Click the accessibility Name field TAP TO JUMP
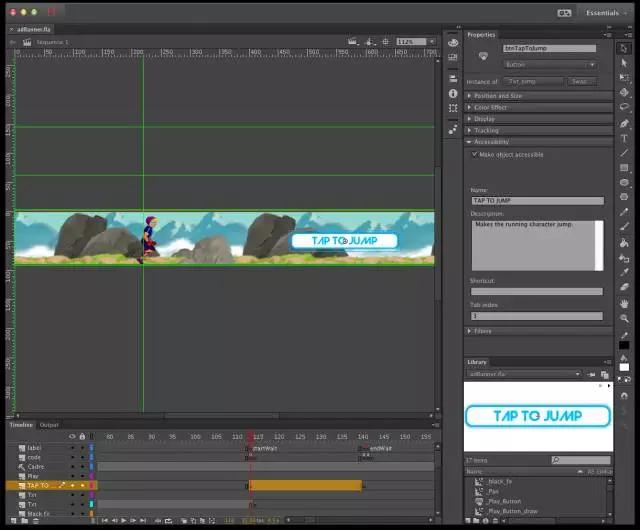 (x=538, y=200)
